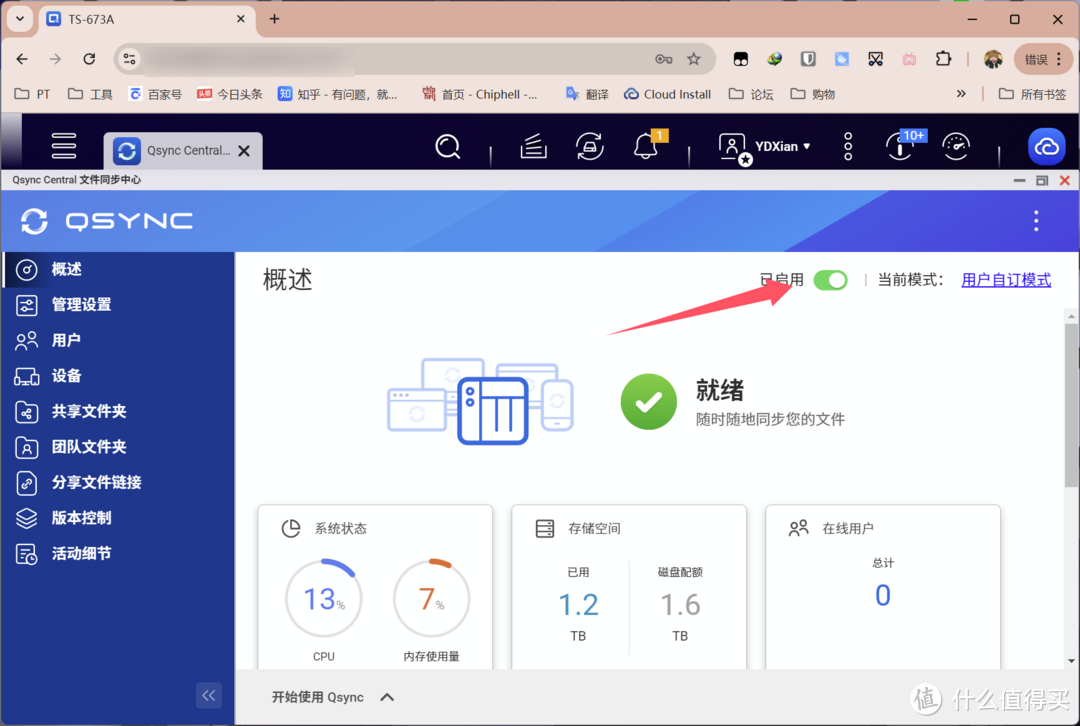1080x726 pixels.
Task: Open the dashboard gauge icon
Action: pos(956,147)
